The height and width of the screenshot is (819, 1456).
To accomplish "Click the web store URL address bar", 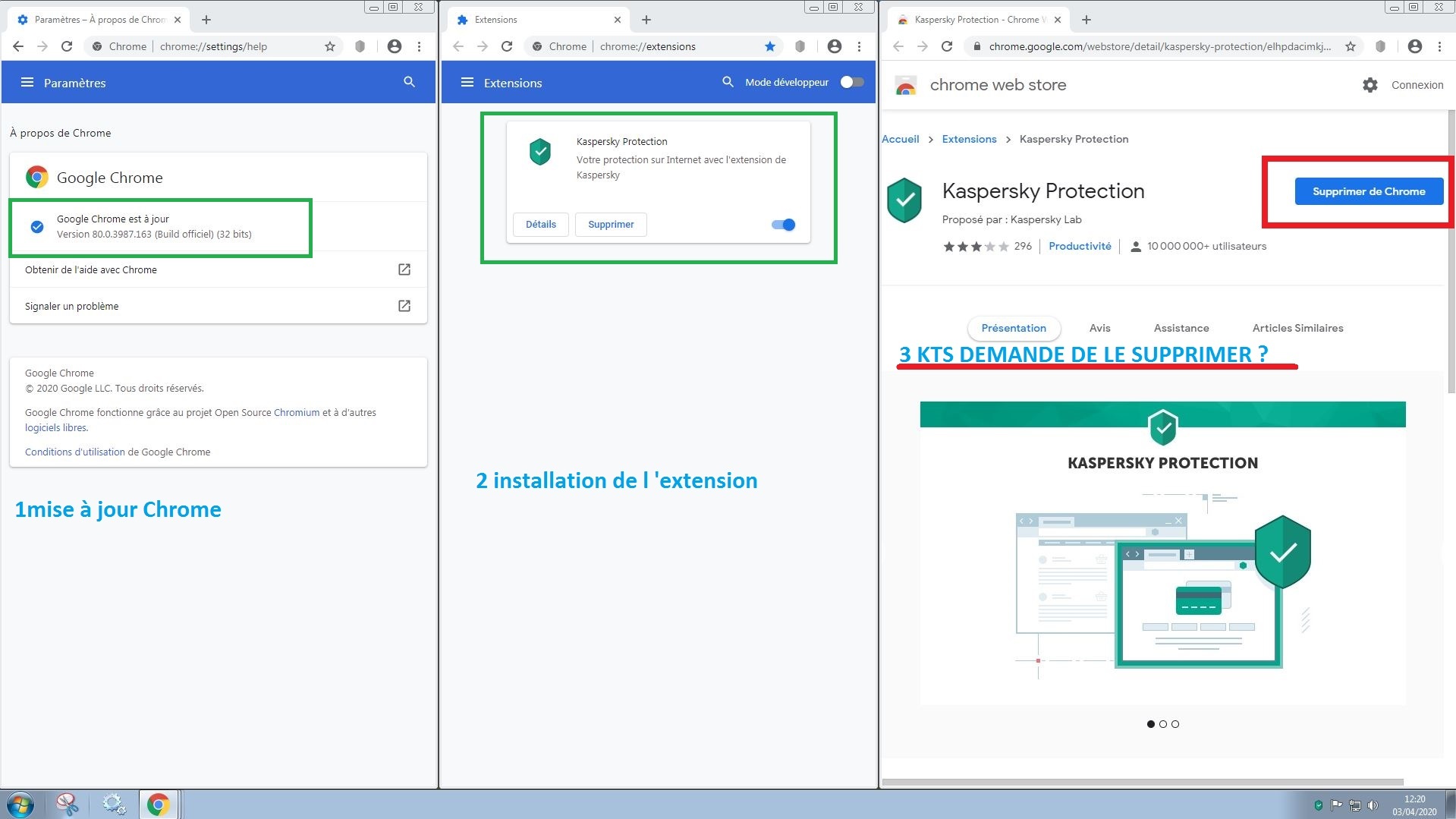I will [1164, 46].
